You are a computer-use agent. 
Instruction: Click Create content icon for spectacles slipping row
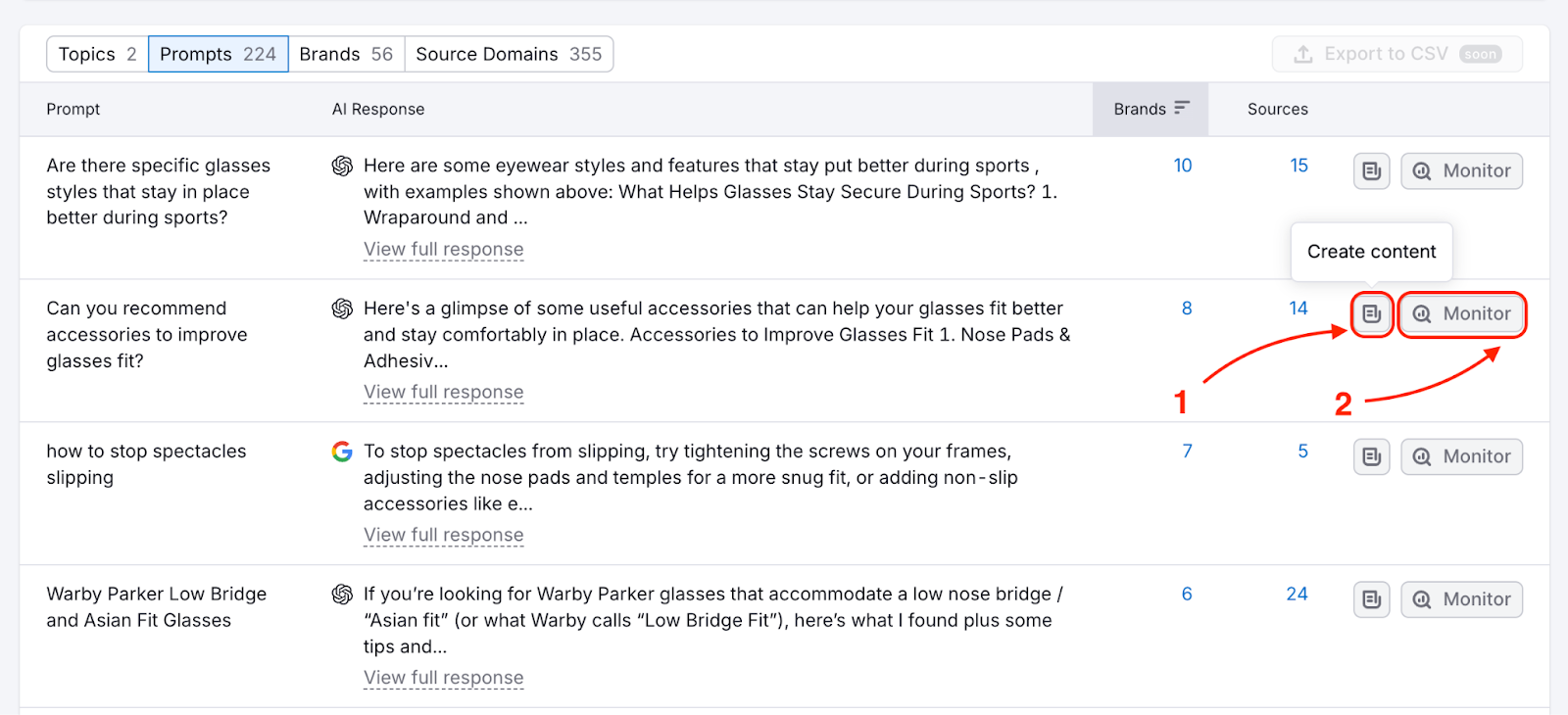[x=1371, y=457]
